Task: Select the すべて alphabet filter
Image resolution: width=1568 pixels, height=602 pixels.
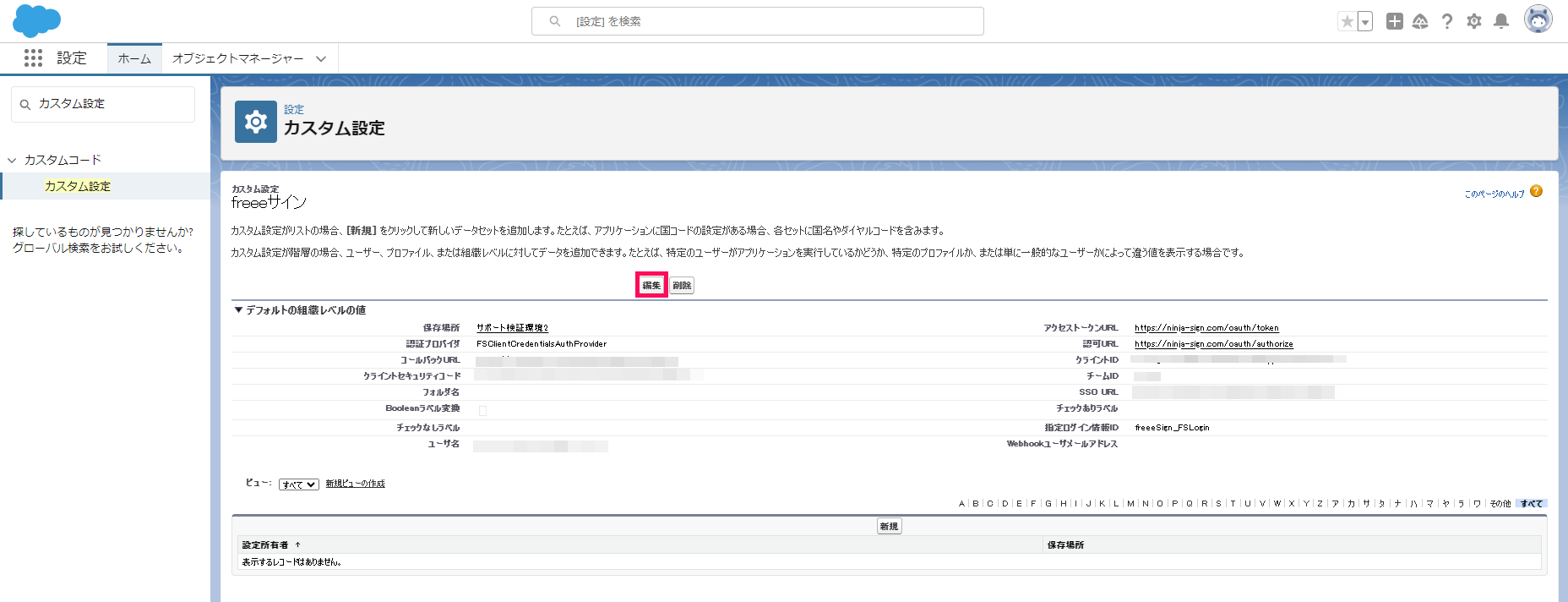Action: click(x=1532, y=503)
